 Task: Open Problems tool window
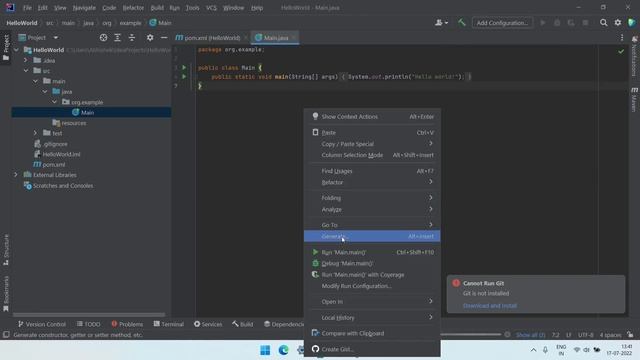[127, 324]
